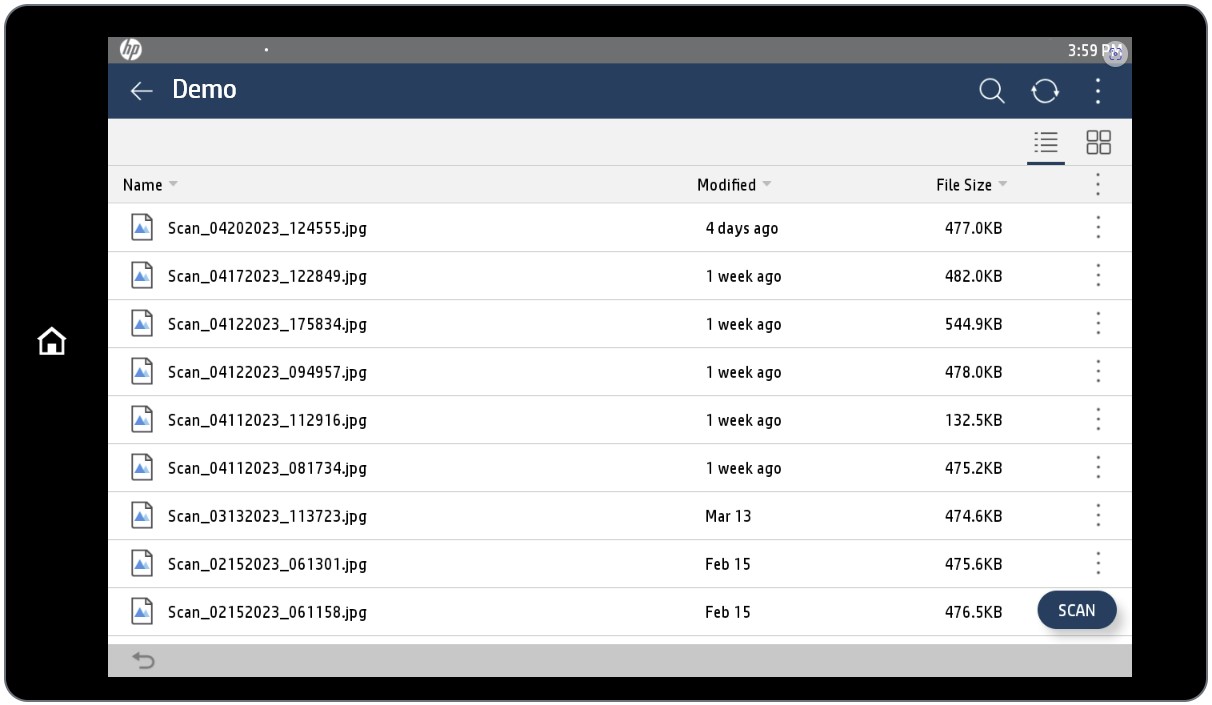Select file name Scan_04122023_175834.jpg
This screenshot has height=705, width=1212.
point(267,325)
